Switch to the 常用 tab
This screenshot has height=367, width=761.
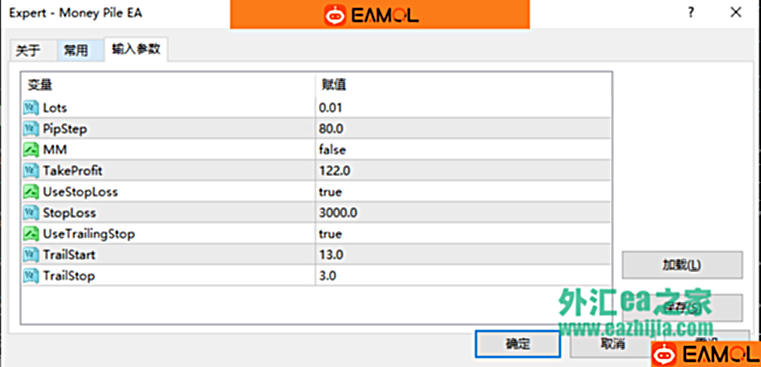point(81,50)
